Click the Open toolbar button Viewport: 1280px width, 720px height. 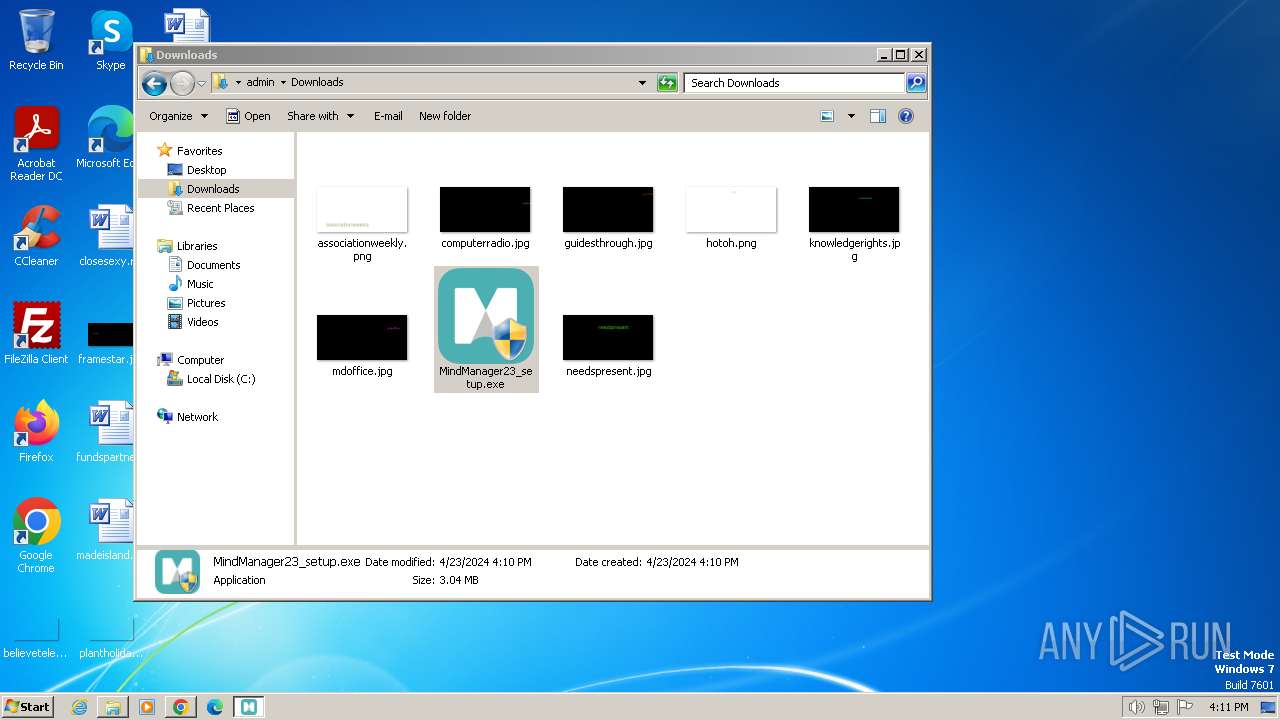coord(248,116)
